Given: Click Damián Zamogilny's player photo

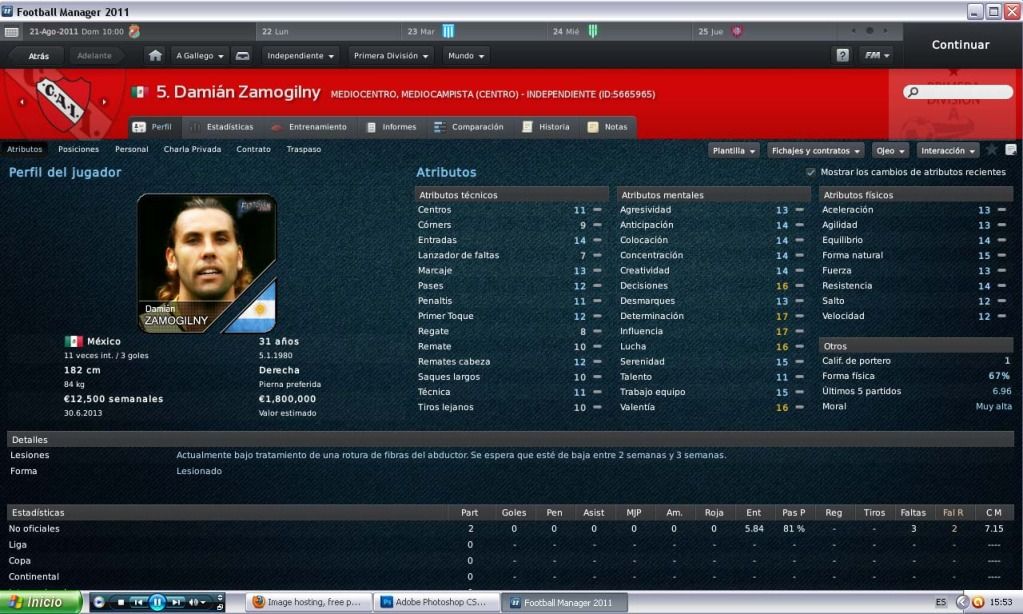Looking at the screenshot, I should [x=206, y=264].
